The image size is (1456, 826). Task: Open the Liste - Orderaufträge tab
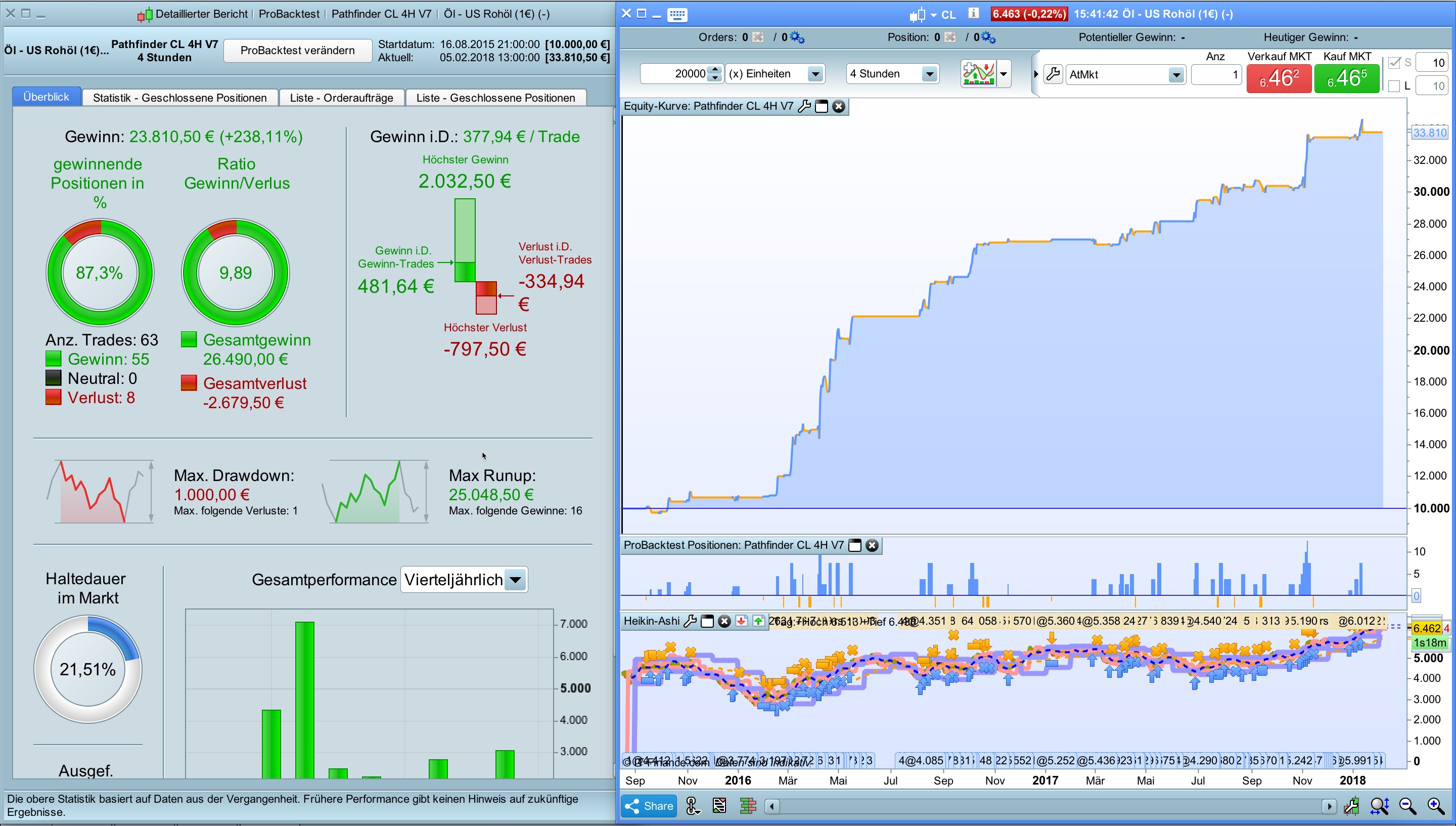(x=341, y=98)
